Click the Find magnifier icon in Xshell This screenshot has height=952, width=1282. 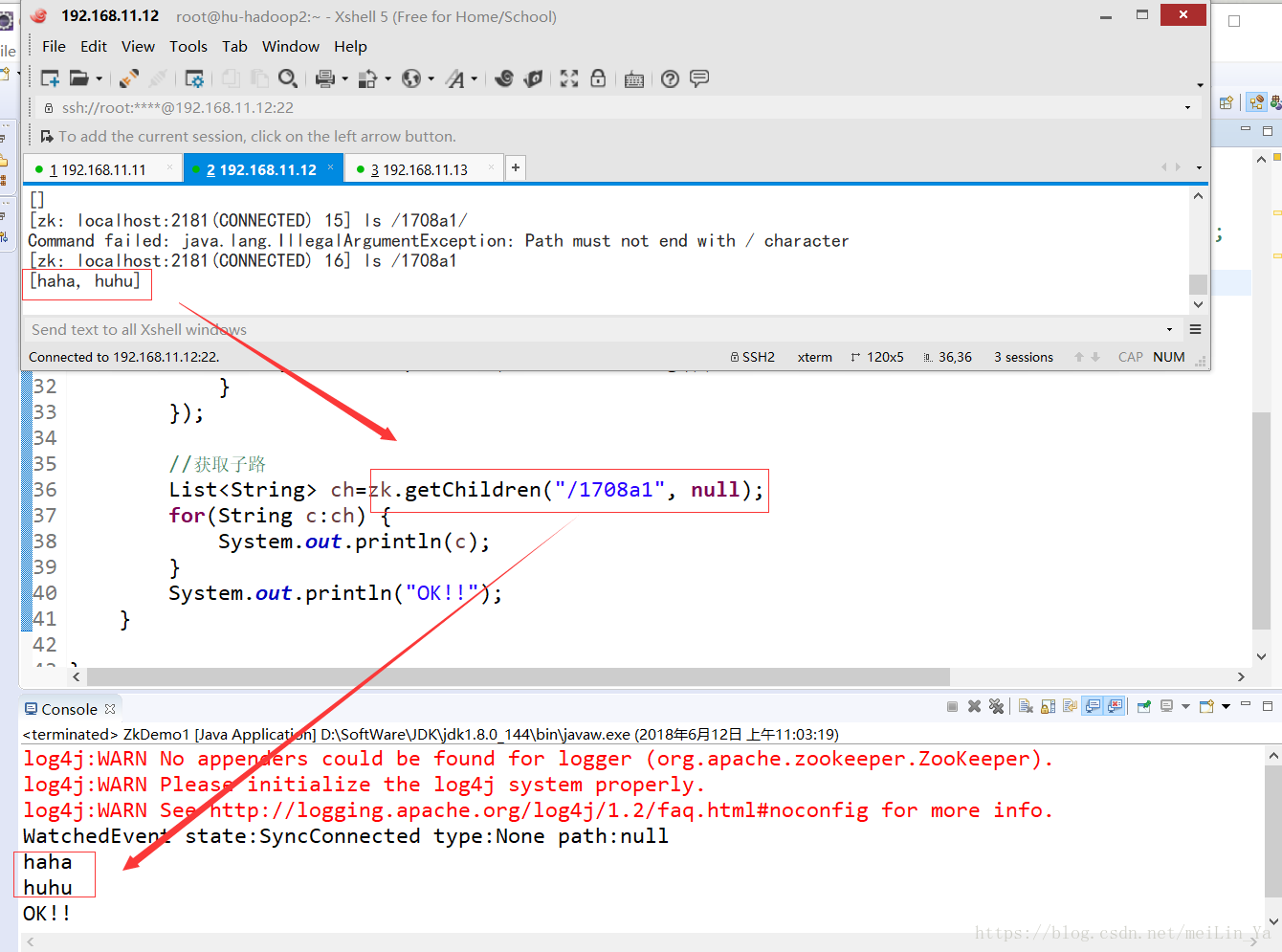tap(287, 78)
